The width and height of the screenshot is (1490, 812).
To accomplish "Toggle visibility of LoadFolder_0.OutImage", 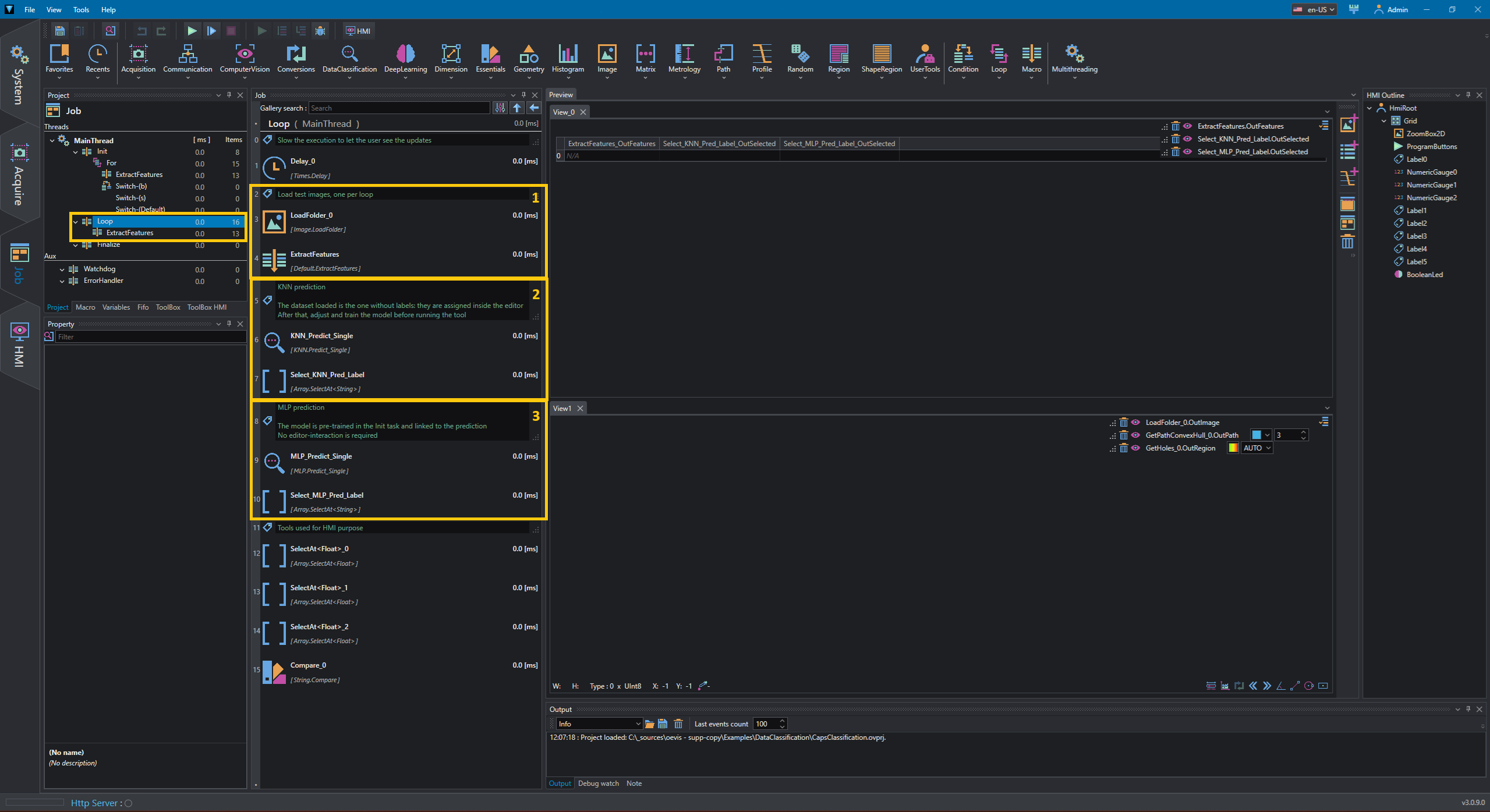I will tap(1135, 423).
